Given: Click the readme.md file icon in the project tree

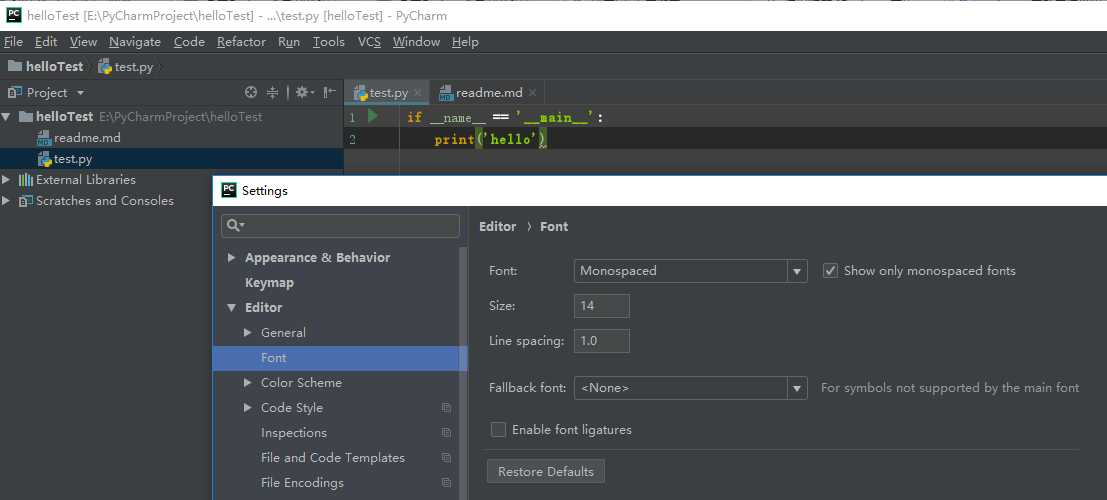Looking at the screenshot, I should [x=44, y=138].
